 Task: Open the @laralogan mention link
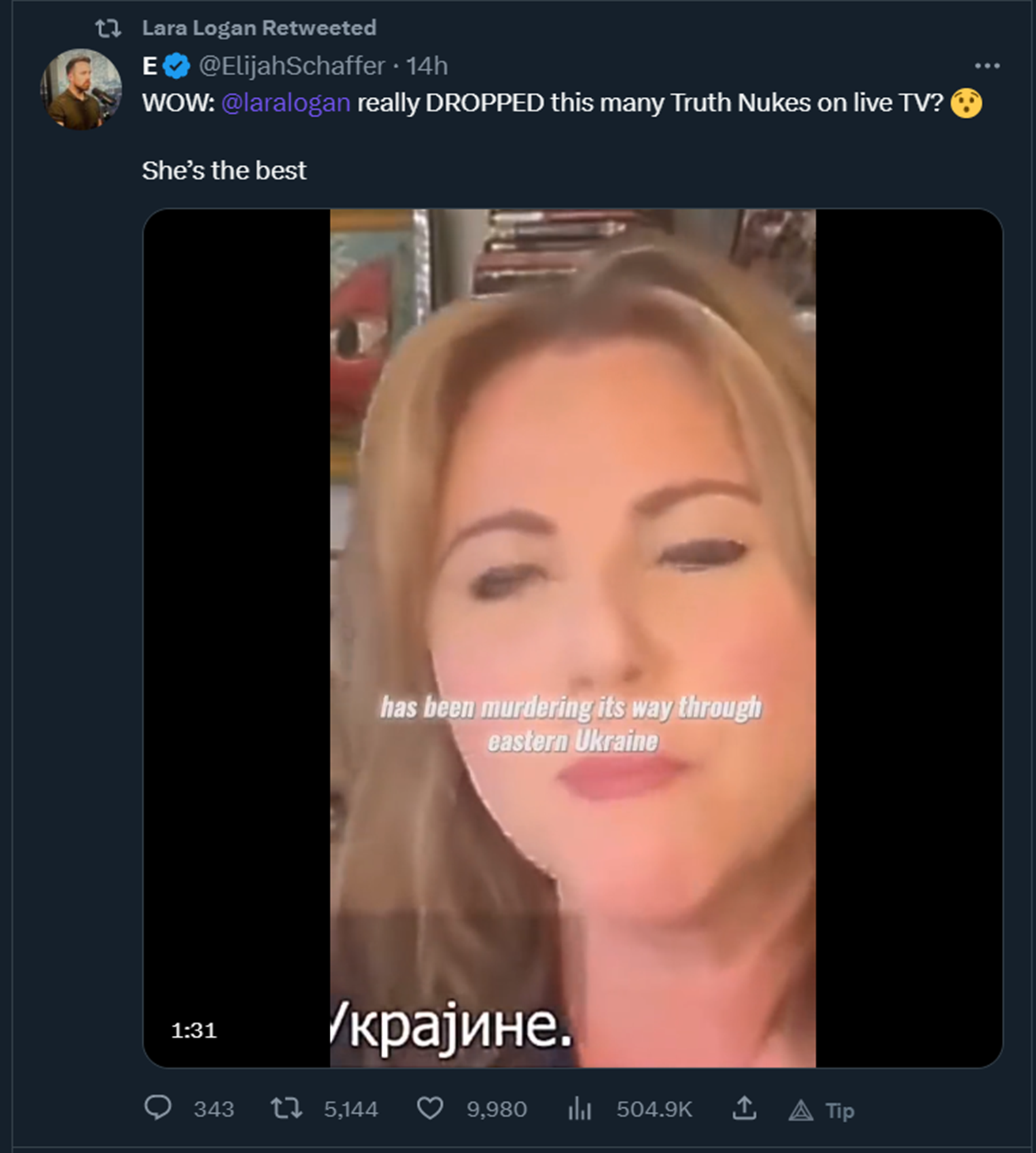286,103
